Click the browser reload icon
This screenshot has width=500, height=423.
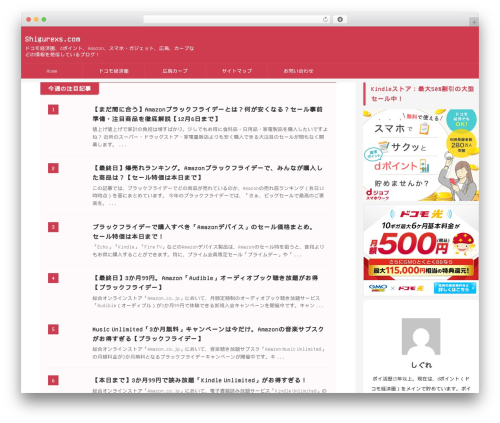coord(325,19)
